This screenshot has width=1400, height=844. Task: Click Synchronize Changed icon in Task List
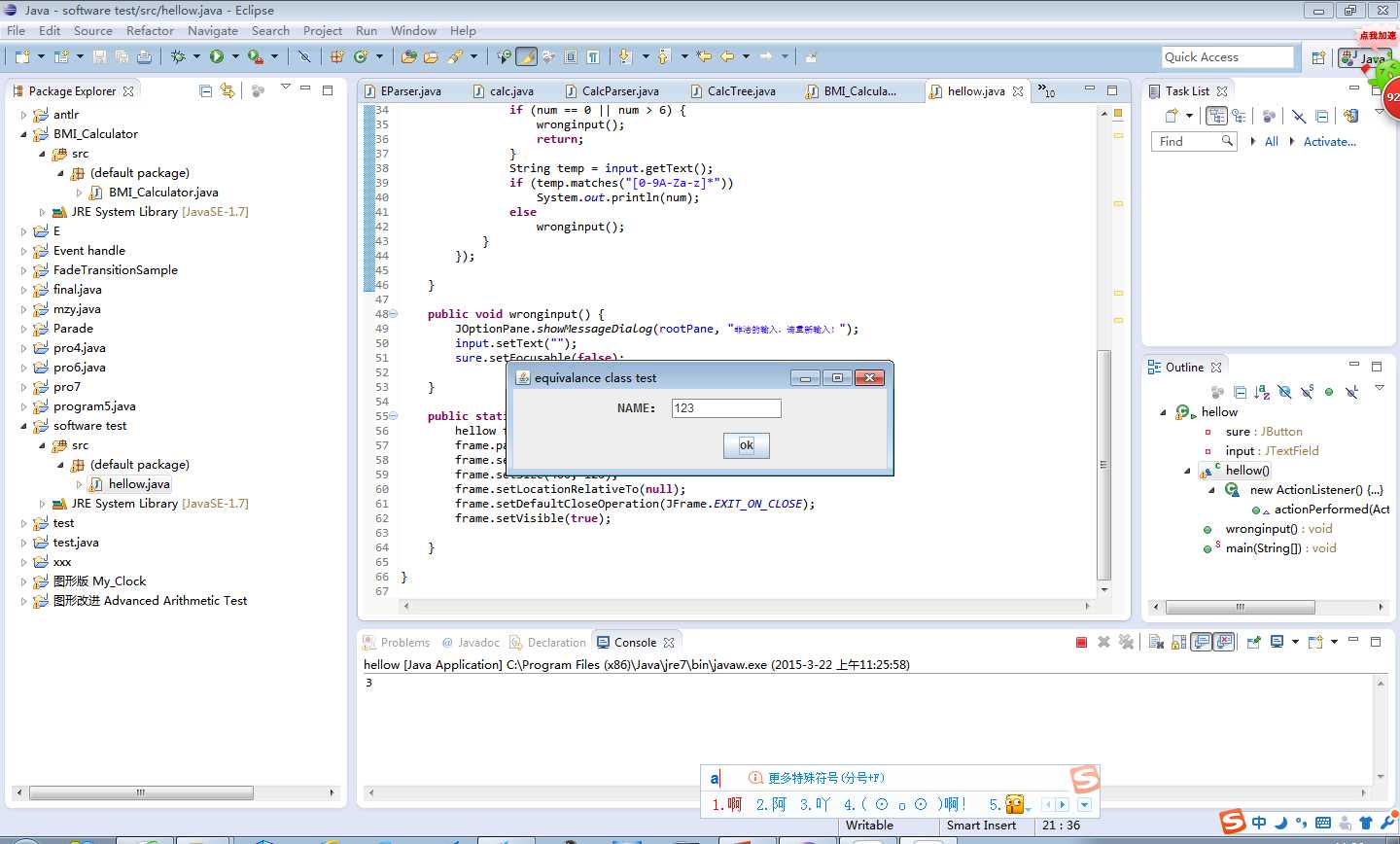1350,116
